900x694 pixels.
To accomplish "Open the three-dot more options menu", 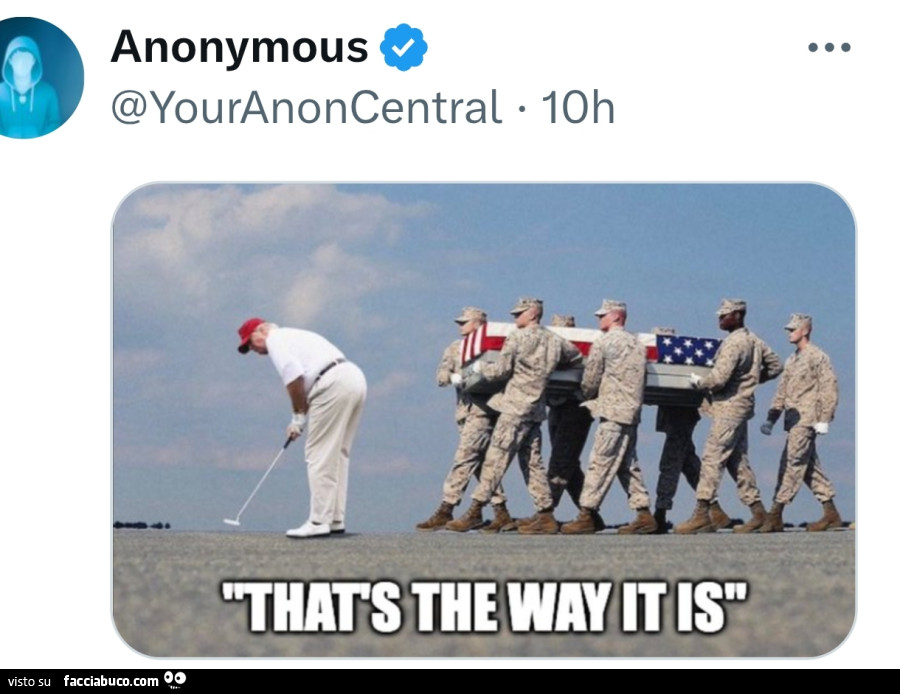I will (829, 48).
